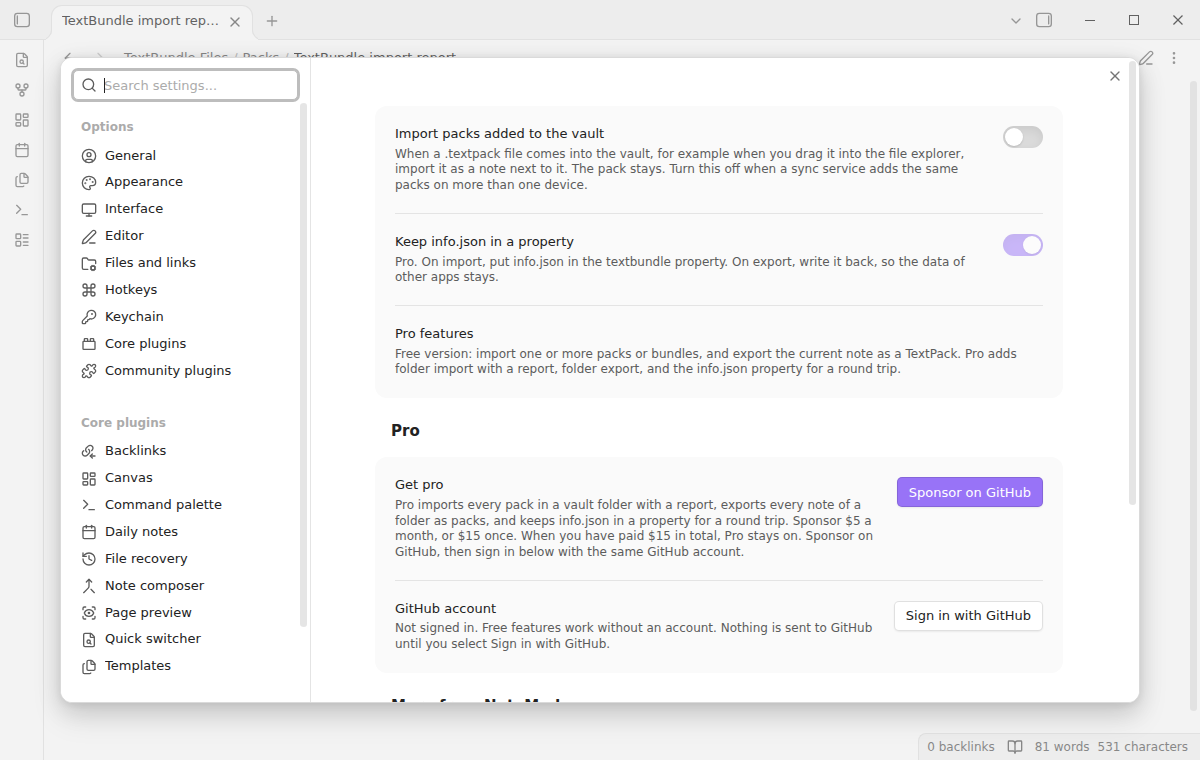
Task: Click the Command palette prompt icon
Action: pos(89,505)
